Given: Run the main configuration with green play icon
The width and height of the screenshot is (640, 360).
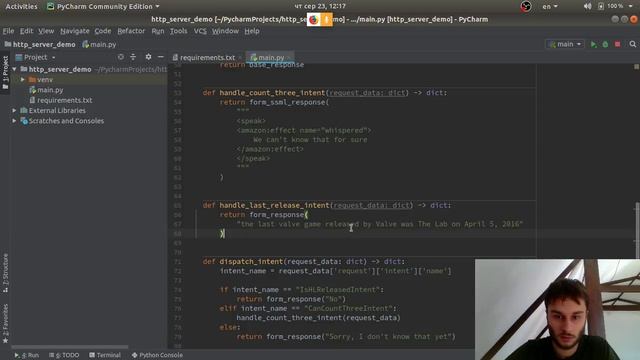Looking at the screenshot, I should [593, 44].
